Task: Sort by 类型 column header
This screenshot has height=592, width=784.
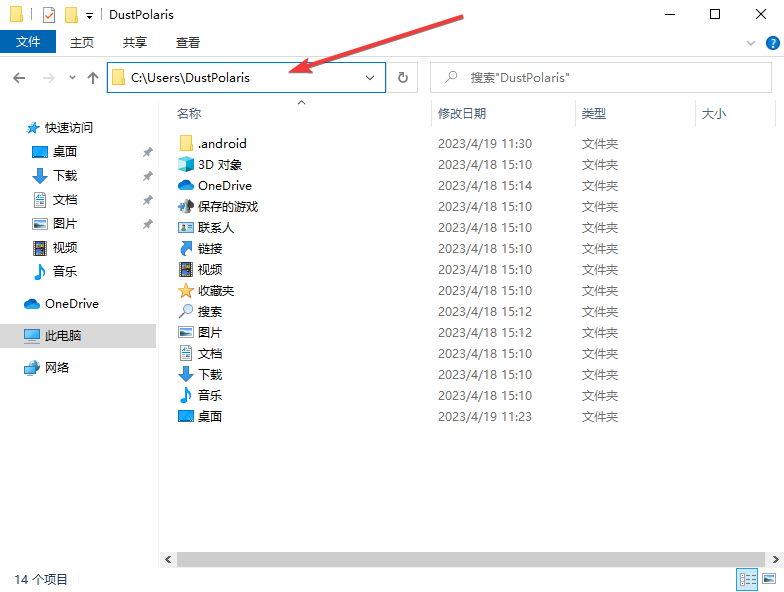Action: click(594, 114)
